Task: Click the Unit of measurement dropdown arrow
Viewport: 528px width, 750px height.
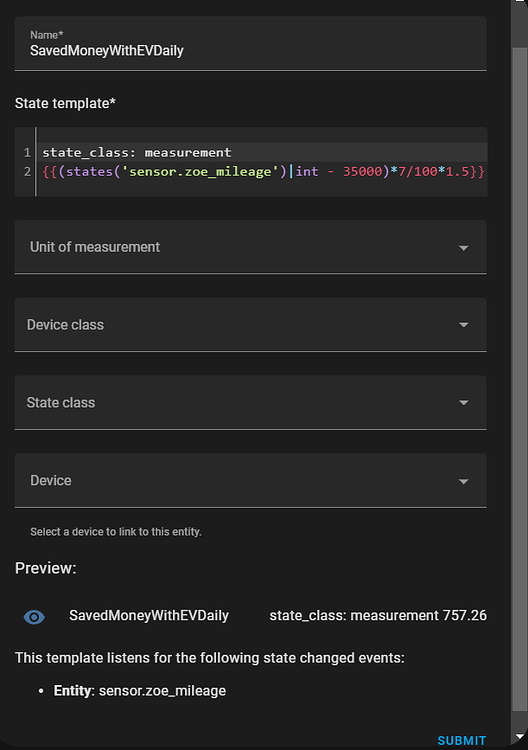Action: [x=463, y=248]
